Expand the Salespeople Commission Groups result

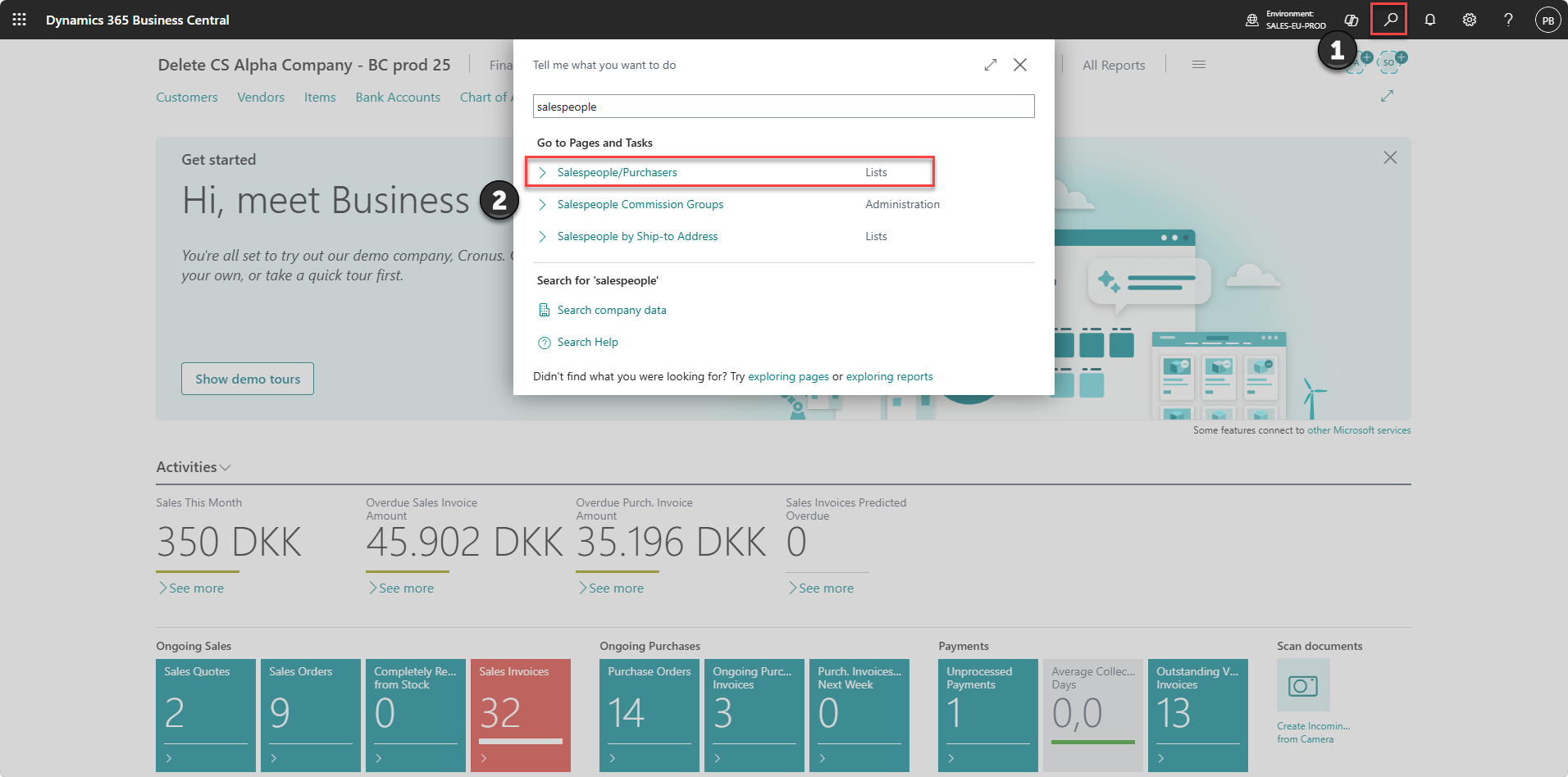click(x=542, y=204)
